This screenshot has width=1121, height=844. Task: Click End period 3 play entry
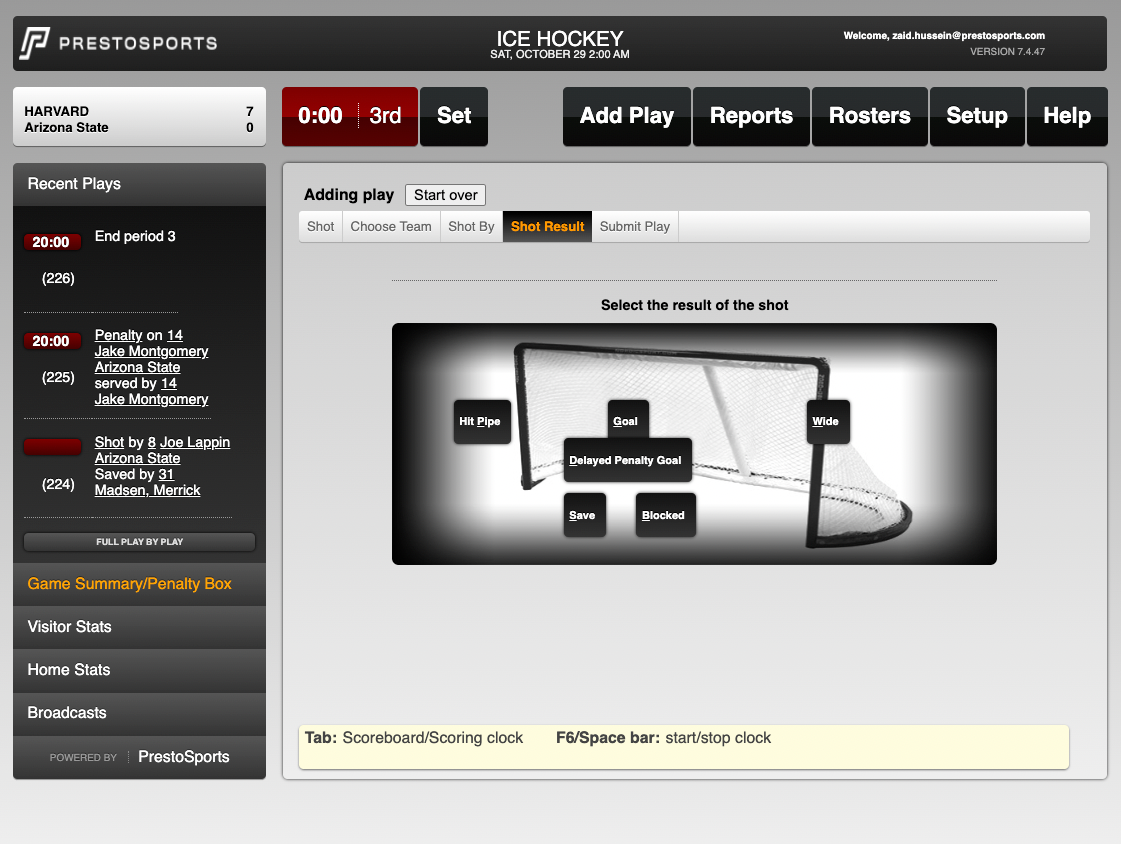tap(135, 237)
